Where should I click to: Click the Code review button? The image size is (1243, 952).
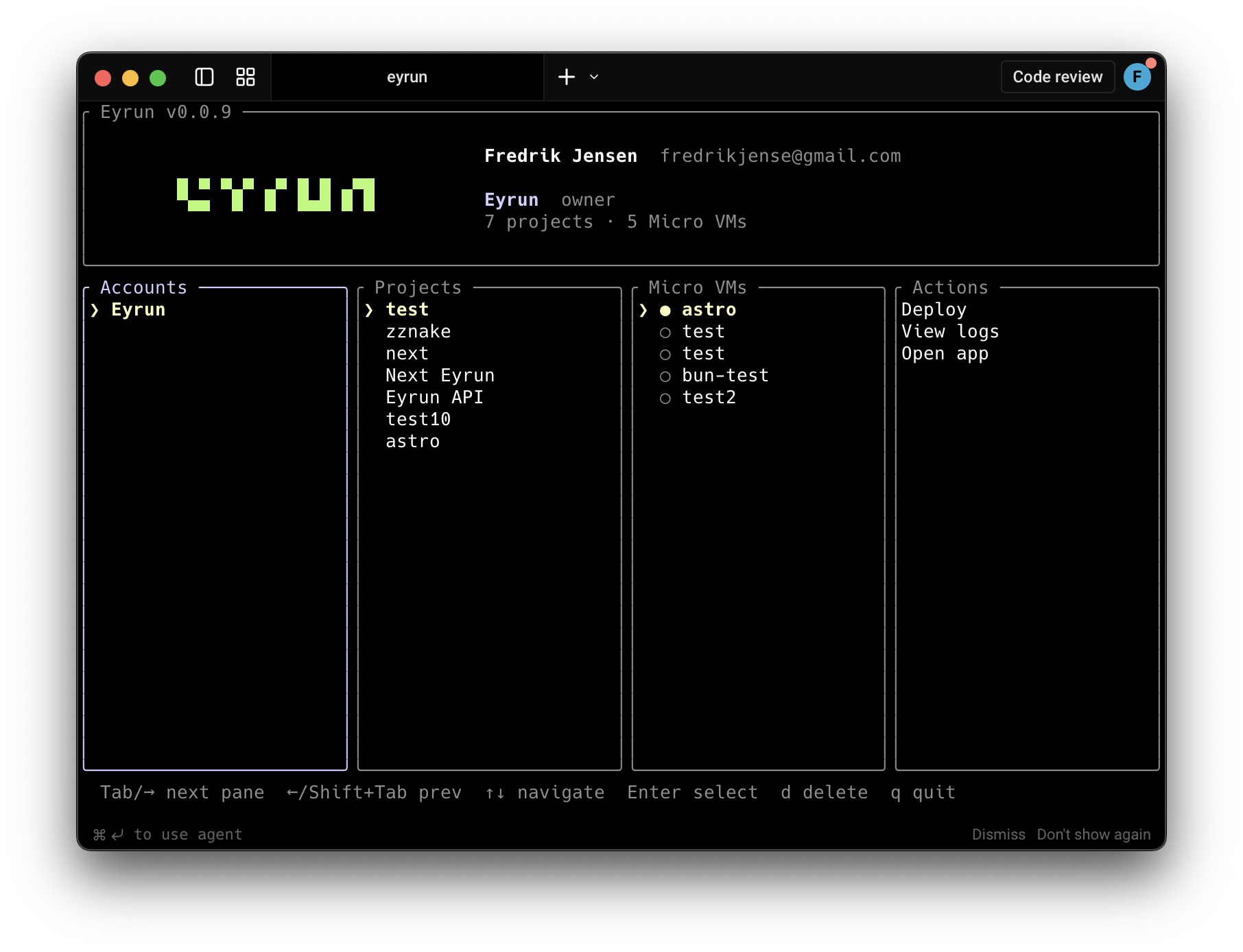point(1056,76)
